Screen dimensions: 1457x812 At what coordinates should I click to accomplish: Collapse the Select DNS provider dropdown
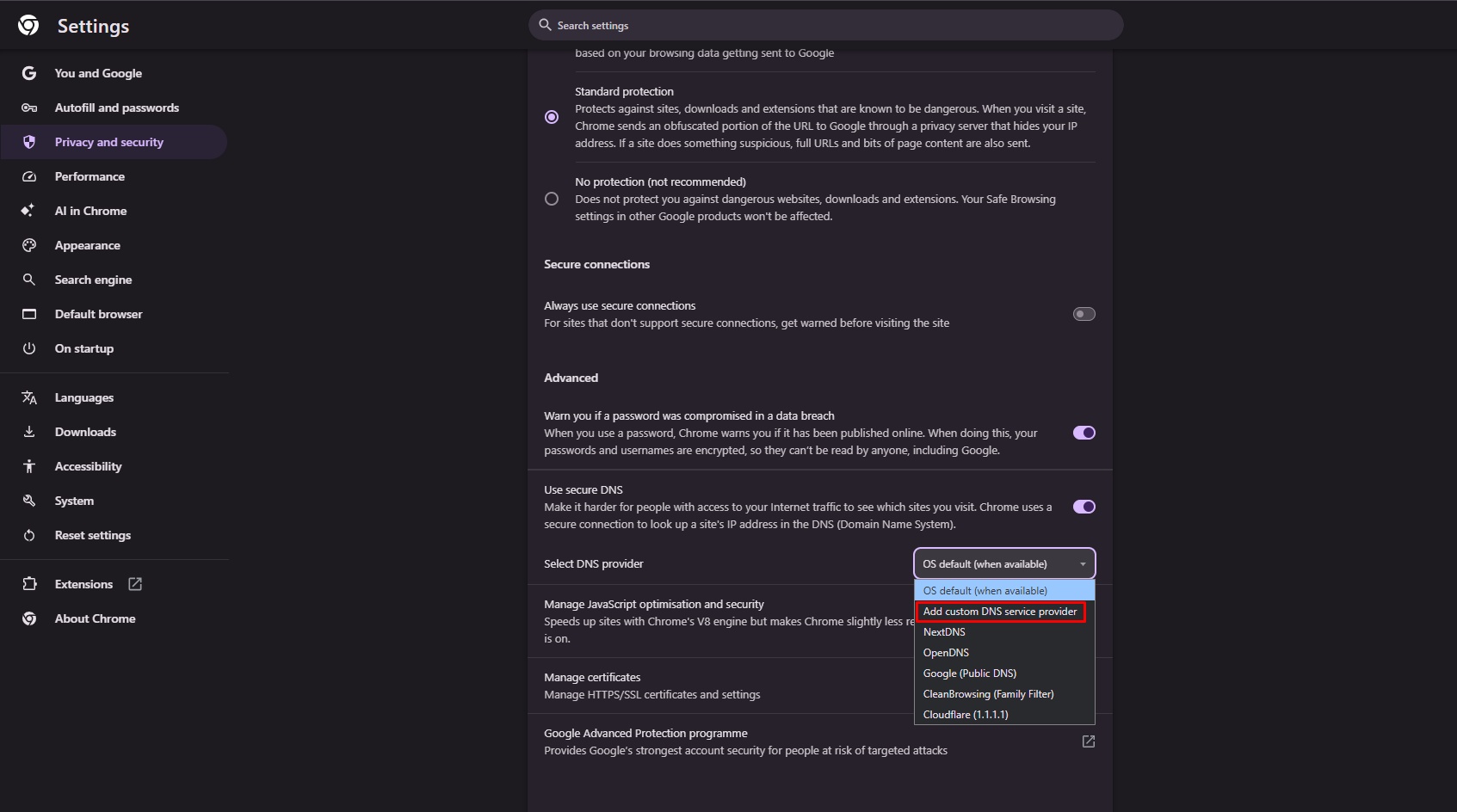pos(1004,564)
